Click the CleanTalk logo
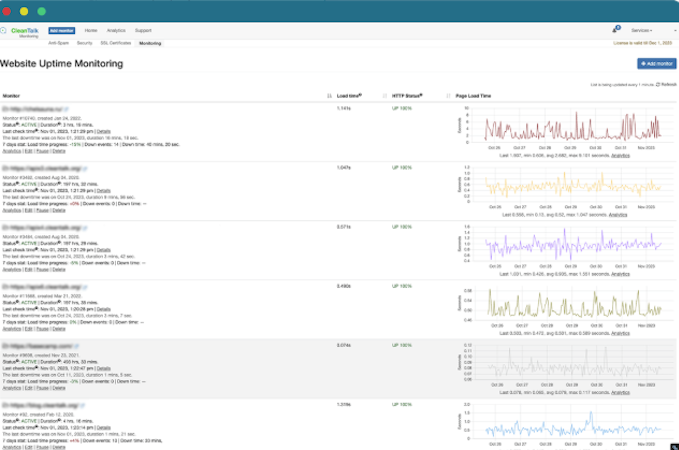Viewport: 679px width, 450px height. 20,31
